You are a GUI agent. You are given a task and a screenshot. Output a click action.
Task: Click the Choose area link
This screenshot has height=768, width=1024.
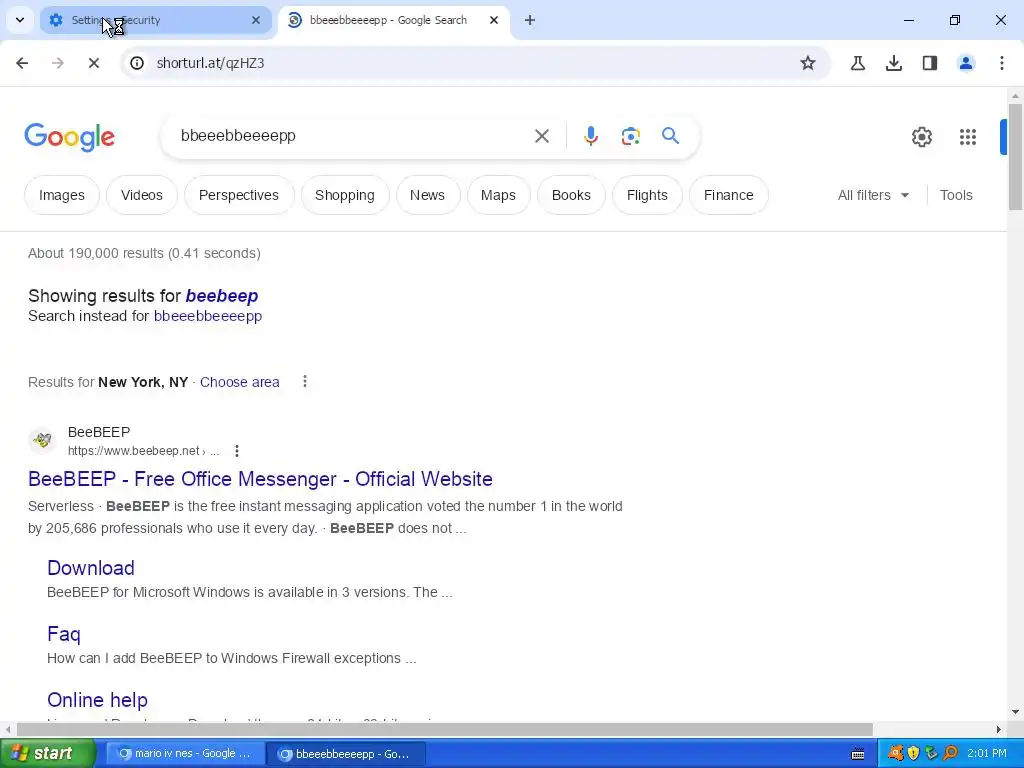[240, 382]
